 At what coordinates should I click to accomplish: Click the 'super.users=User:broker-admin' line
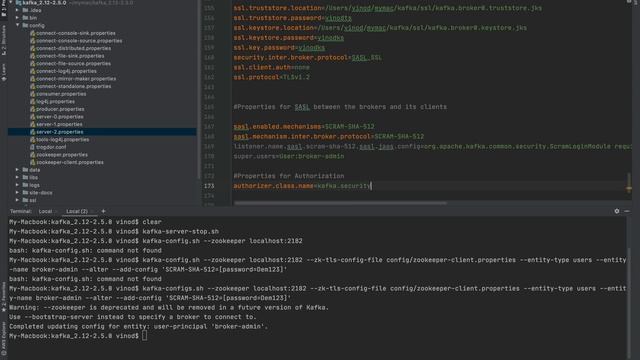pyautogui.click(x=289, y=156)
